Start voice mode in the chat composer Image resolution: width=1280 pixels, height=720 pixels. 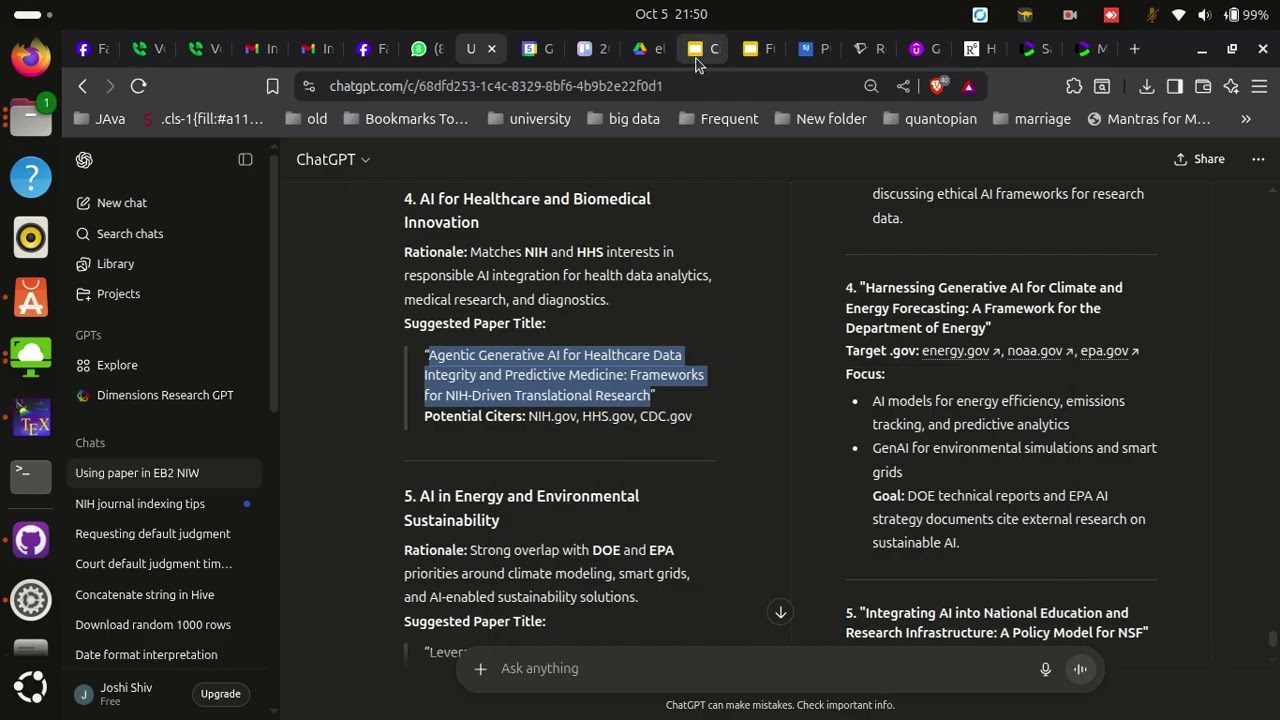click(1080, 669)
